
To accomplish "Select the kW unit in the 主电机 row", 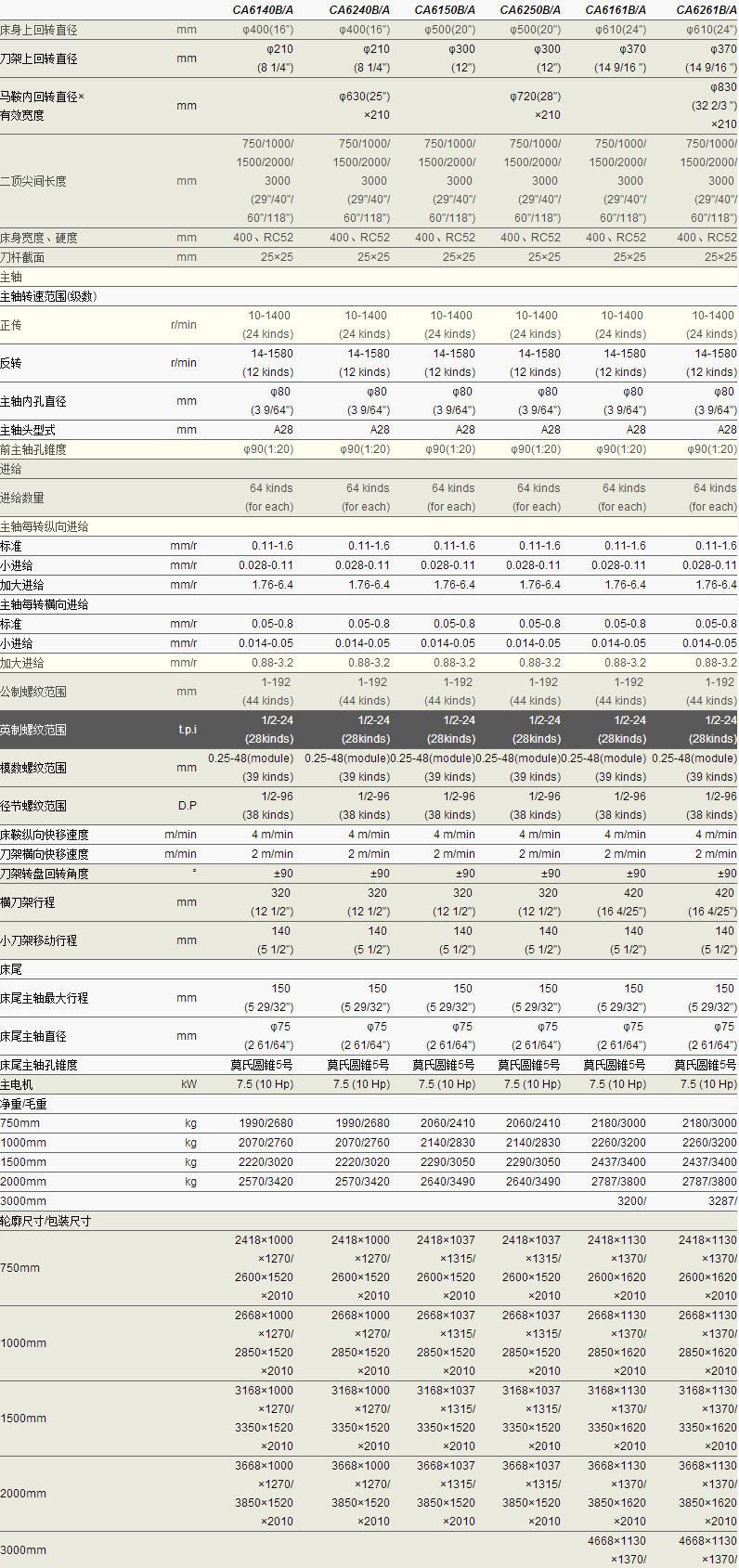I will (x=189, y=1084).
